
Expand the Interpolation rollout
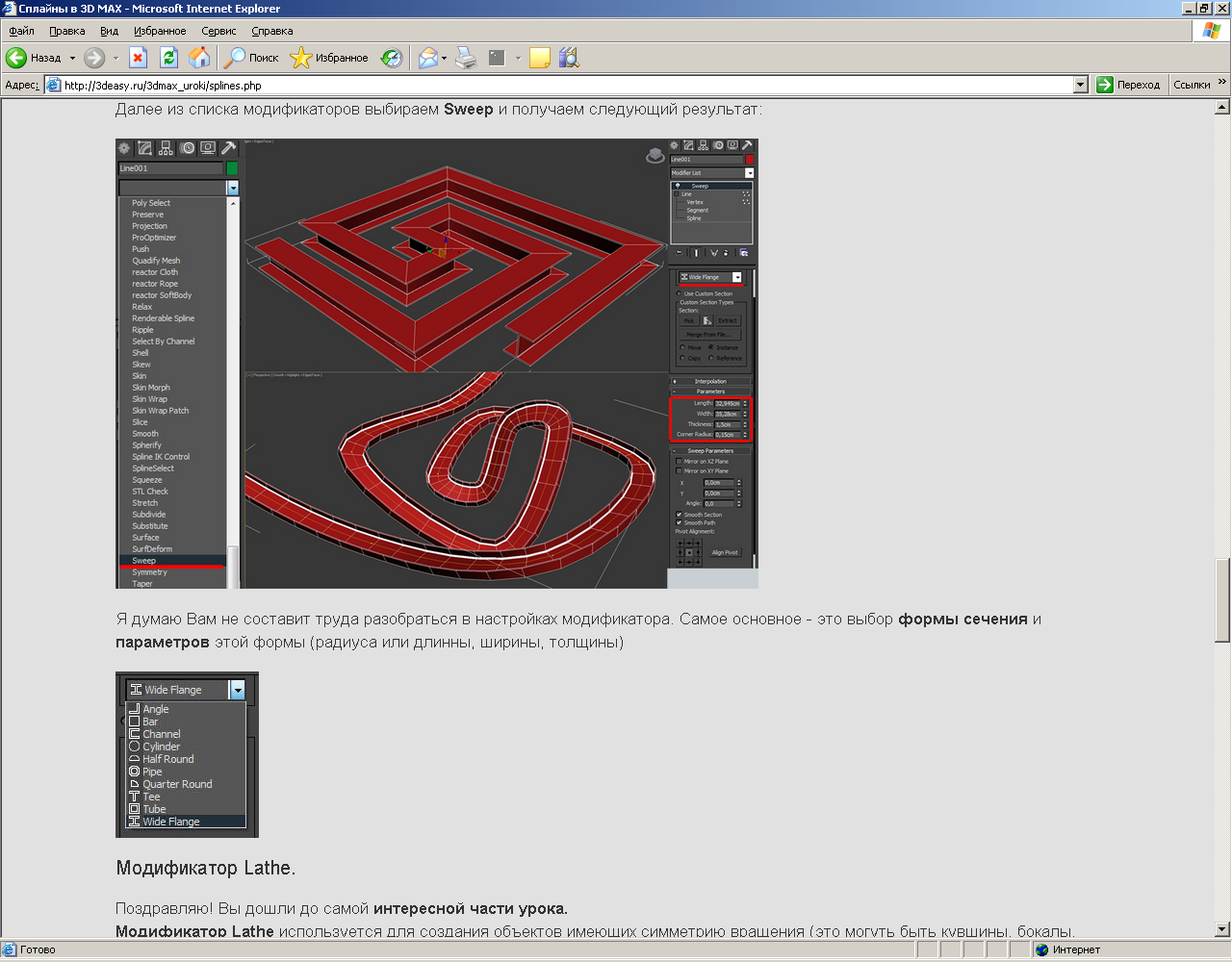point(711,382)
